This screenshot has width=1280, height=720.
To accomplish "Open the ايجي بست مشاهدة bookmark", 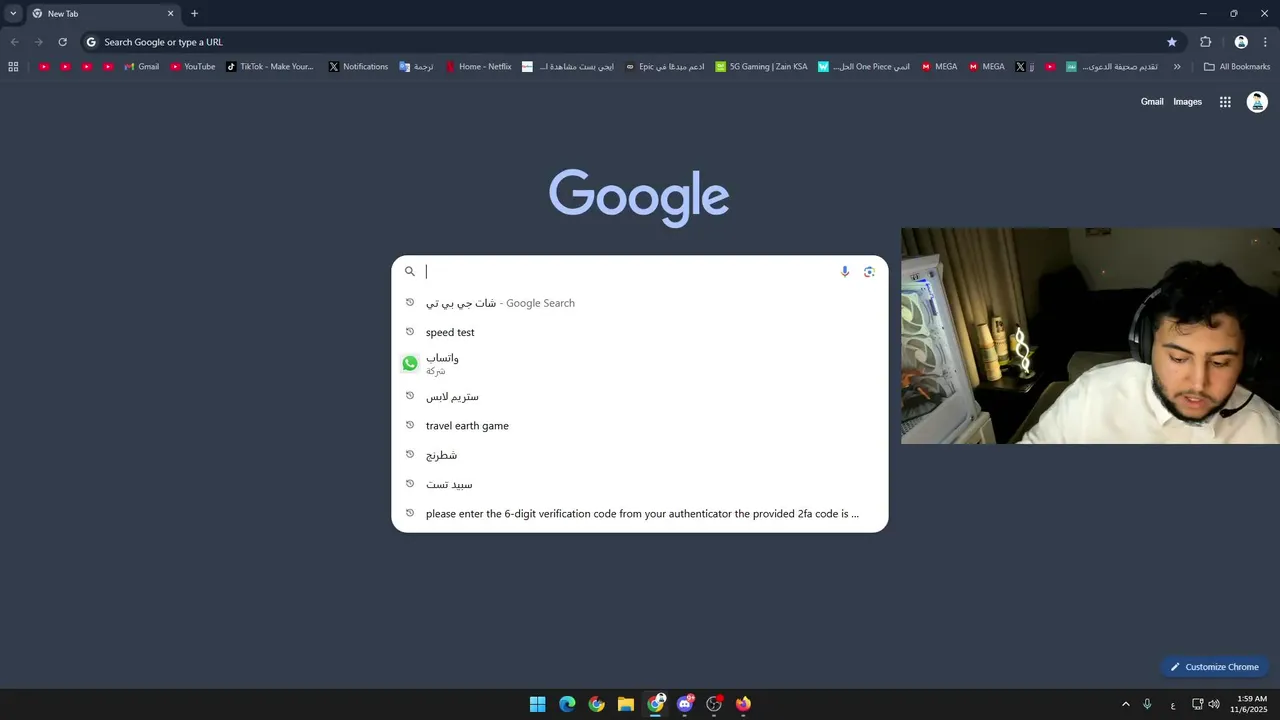I will (568, 67).
